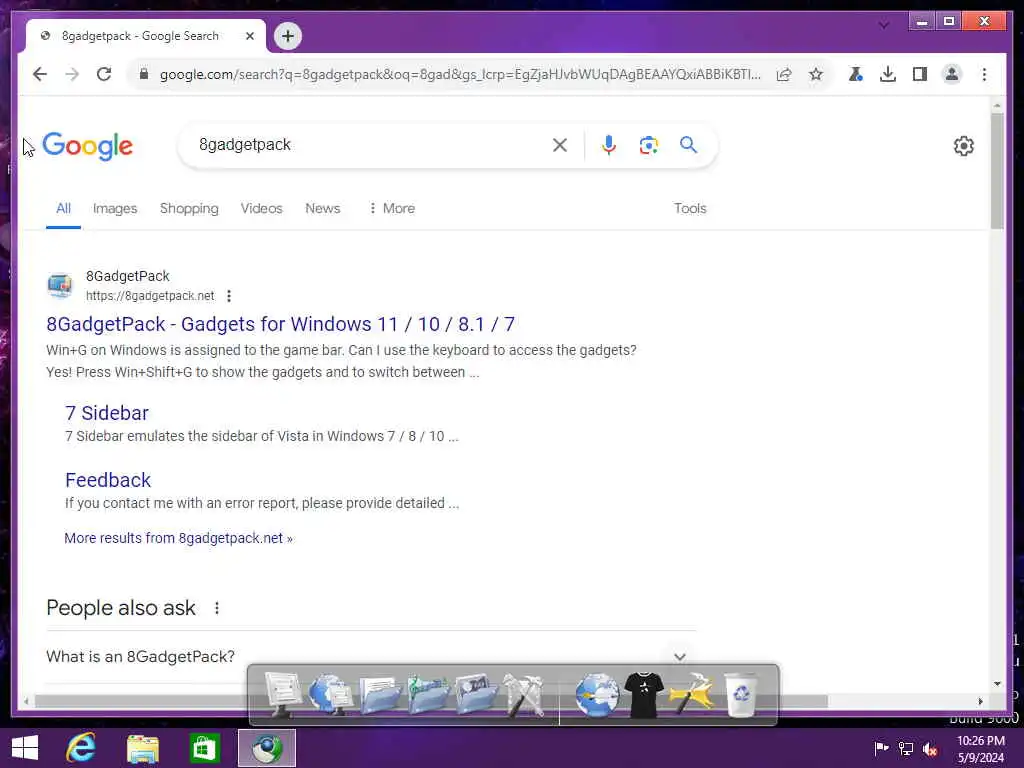Click the Google logo

click(x=88, y=146)
